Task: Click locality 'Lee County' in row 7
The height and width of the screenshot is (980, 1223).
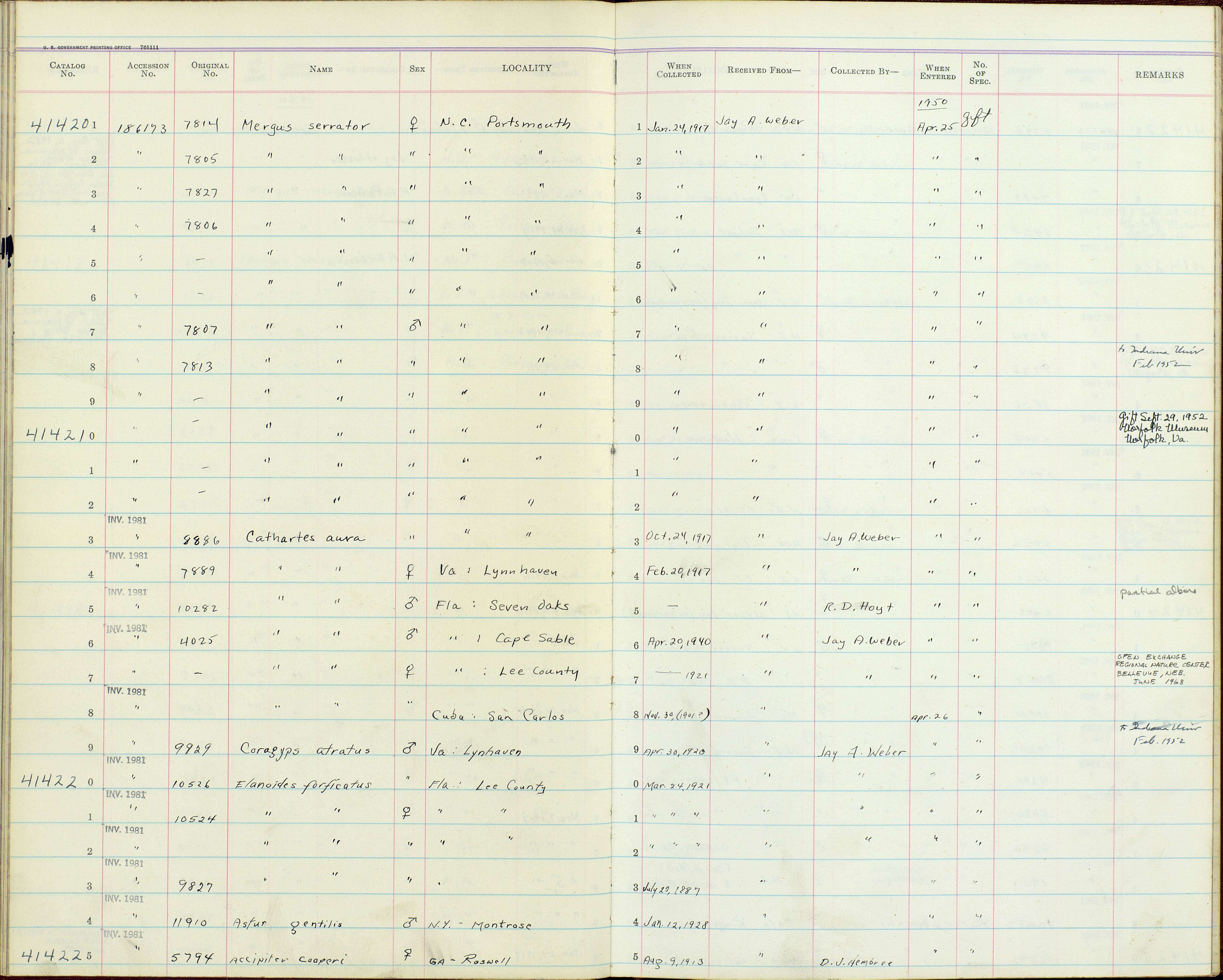Action: coord(539,672)
